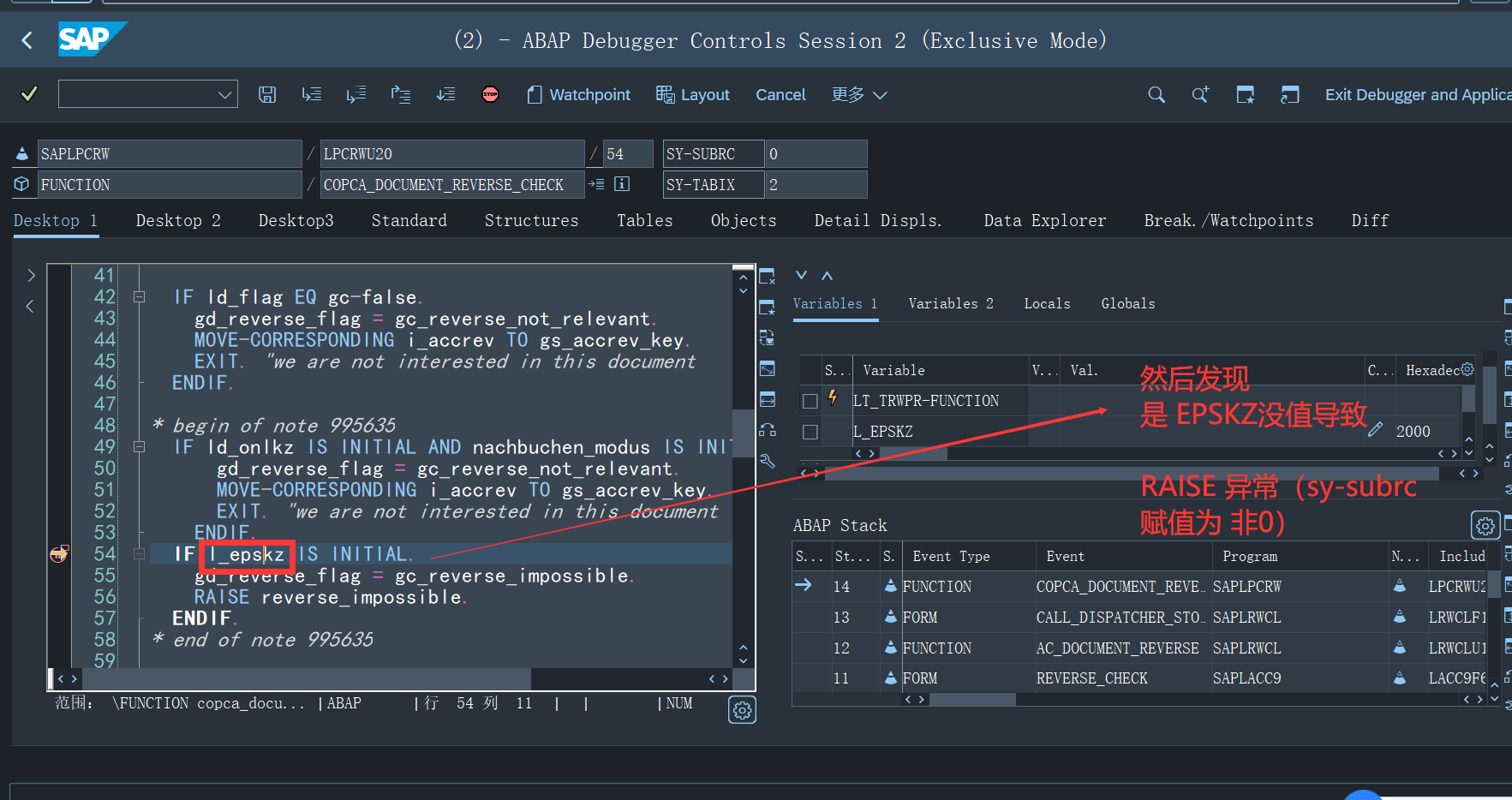The width and height of the screenshot is (1512, 800).
Task: Click the horizontal resize tool icon
Action: click(x=767, y=399)
